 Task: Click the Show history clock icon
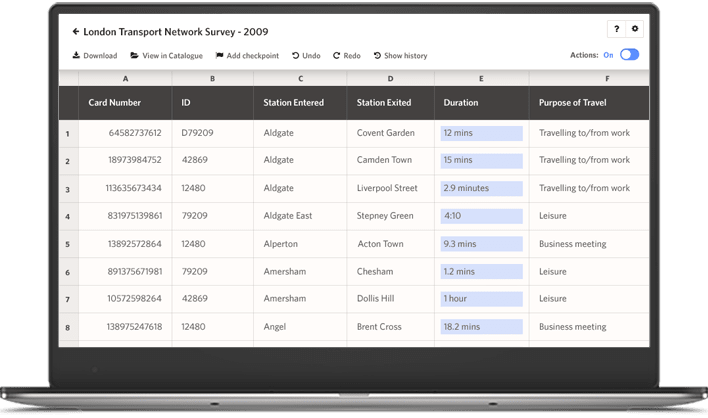pyautogui.click(x=377, y=56)
